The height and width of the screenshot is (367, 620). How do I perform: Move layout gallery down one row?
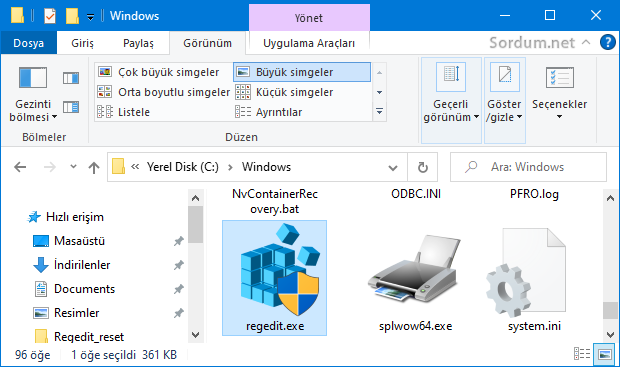[x=379, y=92]
